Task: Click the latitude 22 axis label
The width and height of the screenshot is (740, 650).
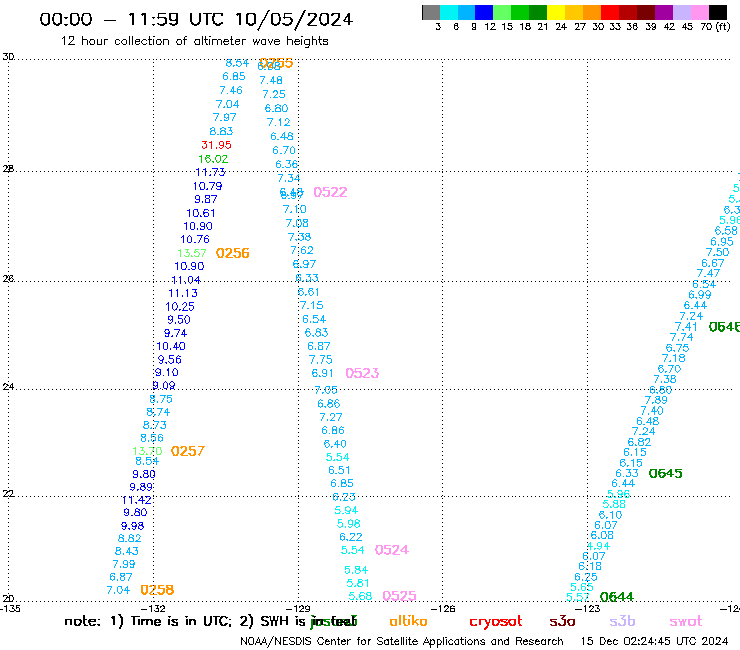Action: coord(8,494)
